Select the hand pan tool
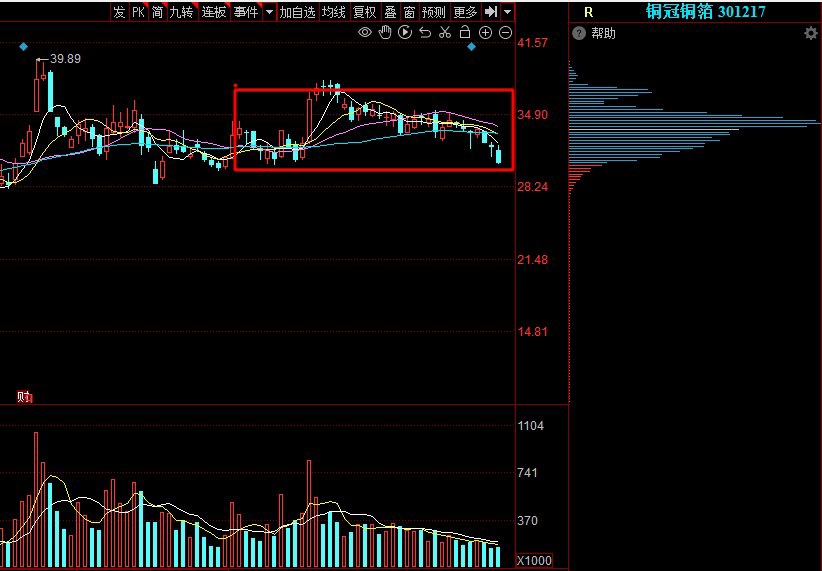This screenshot has height=571, width=822. tap(385, 33)
